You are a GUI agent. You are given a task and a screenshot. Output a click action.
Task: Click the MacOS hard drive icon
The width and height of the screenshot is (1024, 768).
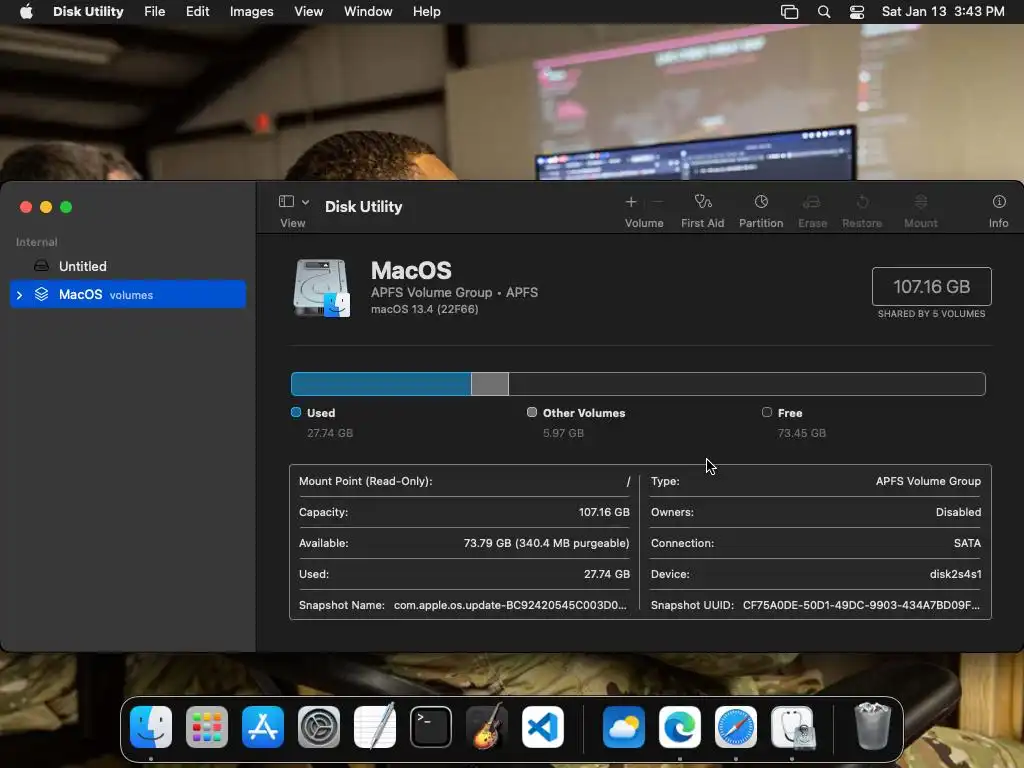click(x=321, y=288)
